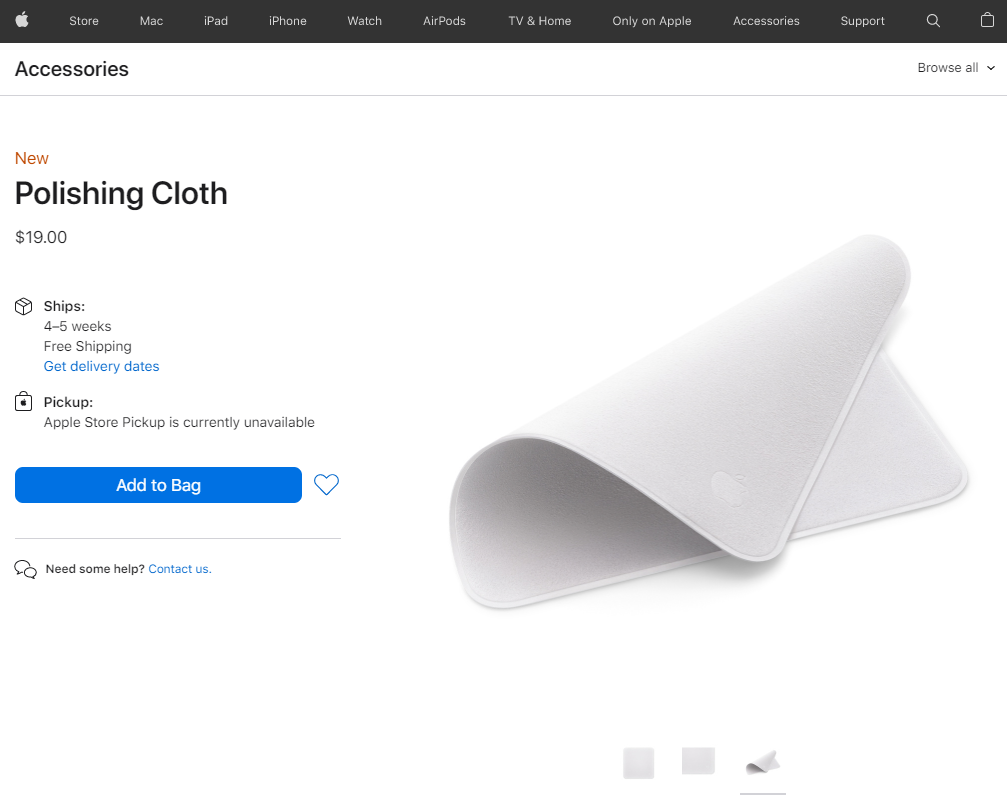Open the search magnifier icon

[933, 21]
